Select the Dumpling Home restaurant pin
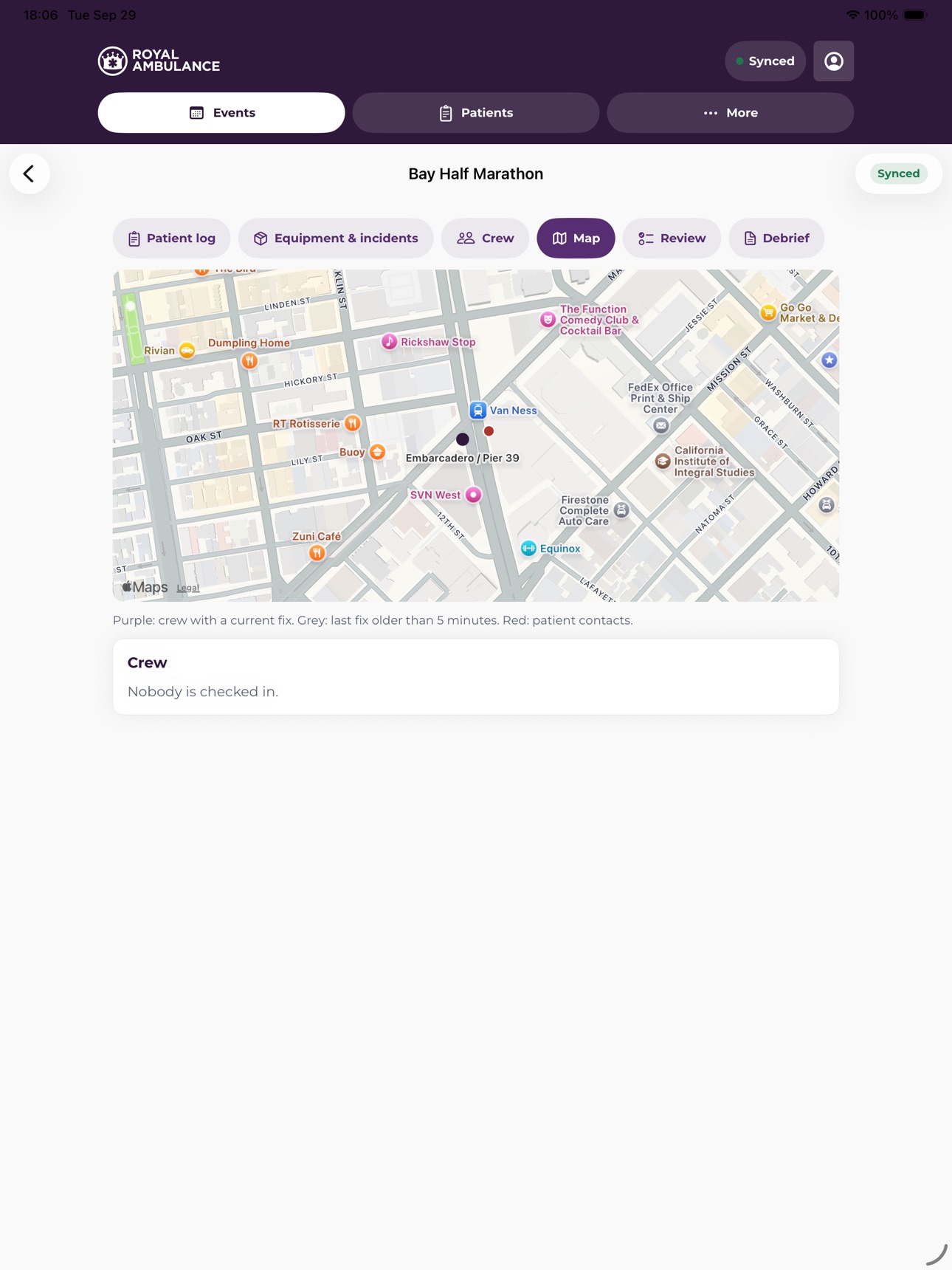Viewport: 952px width, 1270px height. (249, 360)
